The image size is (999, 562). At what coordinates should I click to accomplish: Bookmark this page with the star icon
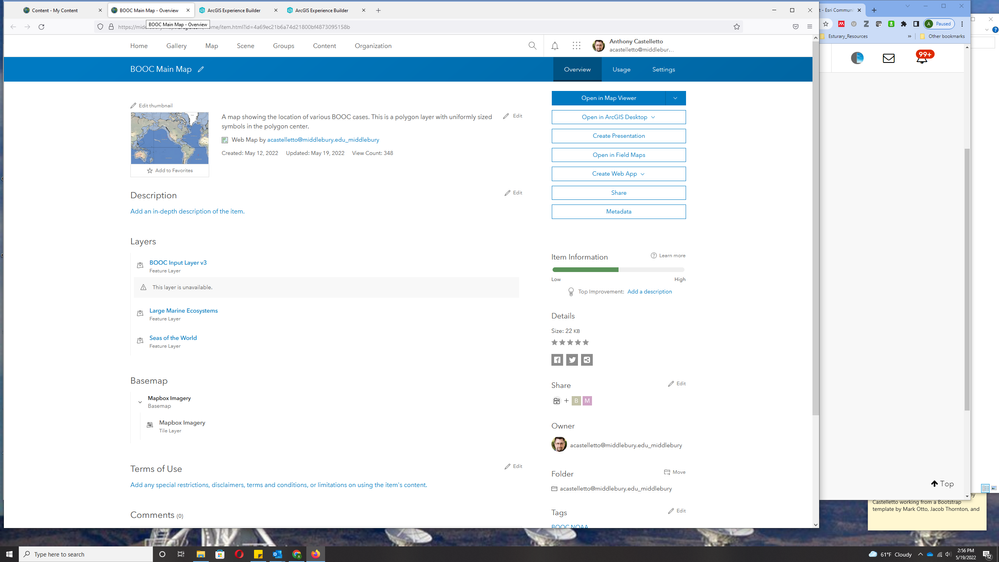click(x=737, y=27)
